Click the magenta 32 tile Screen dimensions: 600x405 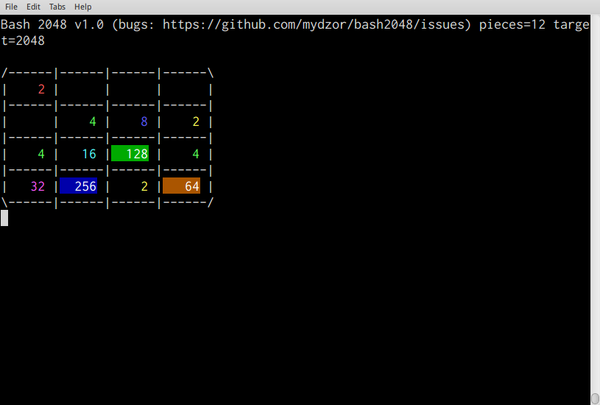(x=38, y=186)
